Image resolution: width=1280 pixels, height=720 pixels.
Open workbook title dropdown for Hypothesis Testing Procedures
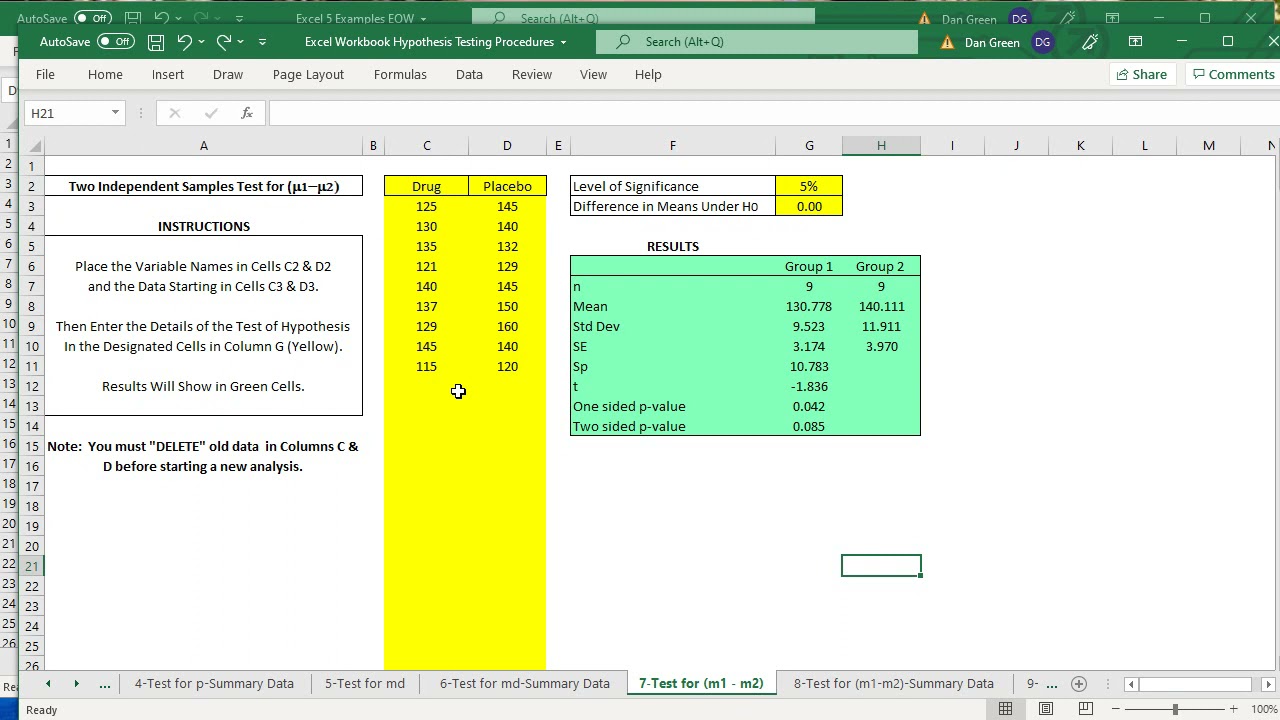coord(563,42)
